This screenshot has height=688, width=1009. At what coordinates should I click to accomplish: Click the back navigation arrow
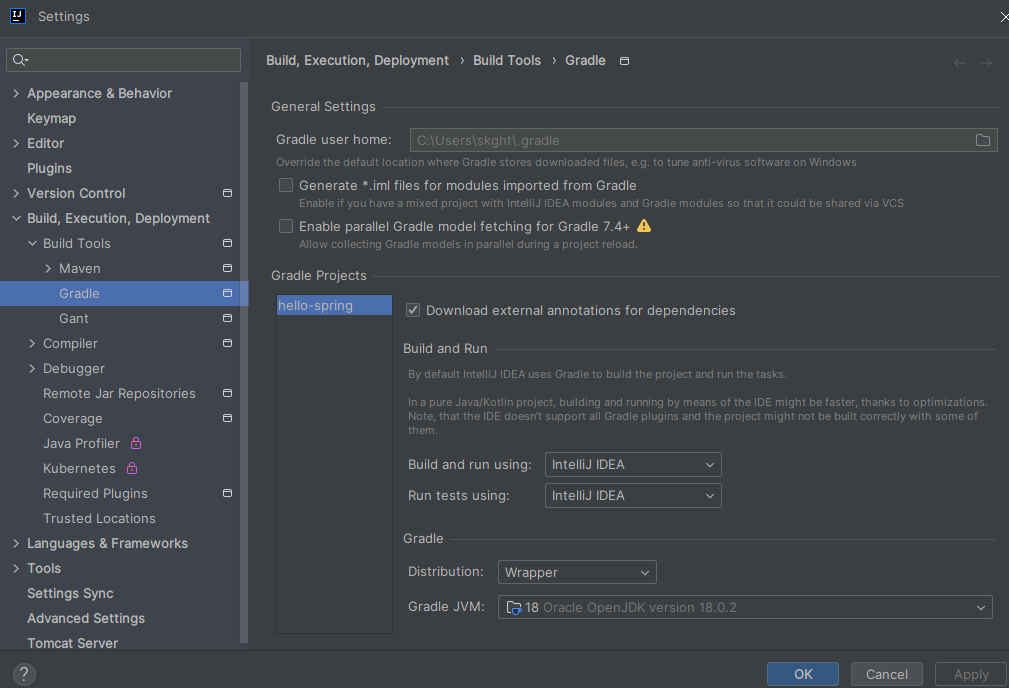pyautogui.click(x=959, y=63)
